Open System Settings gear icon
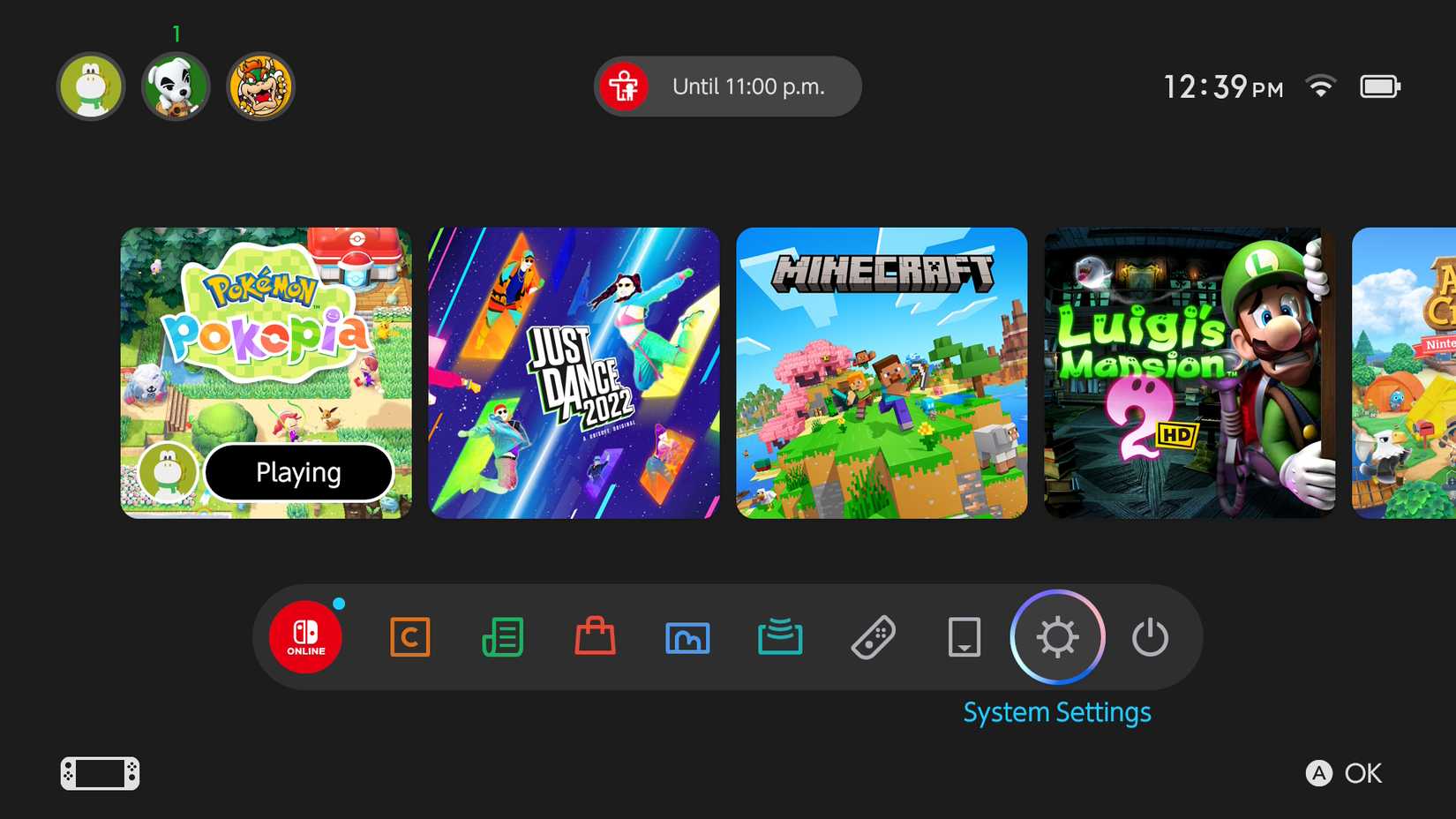This screenshot has width=1456, height=819. [x=1057, y=637]
